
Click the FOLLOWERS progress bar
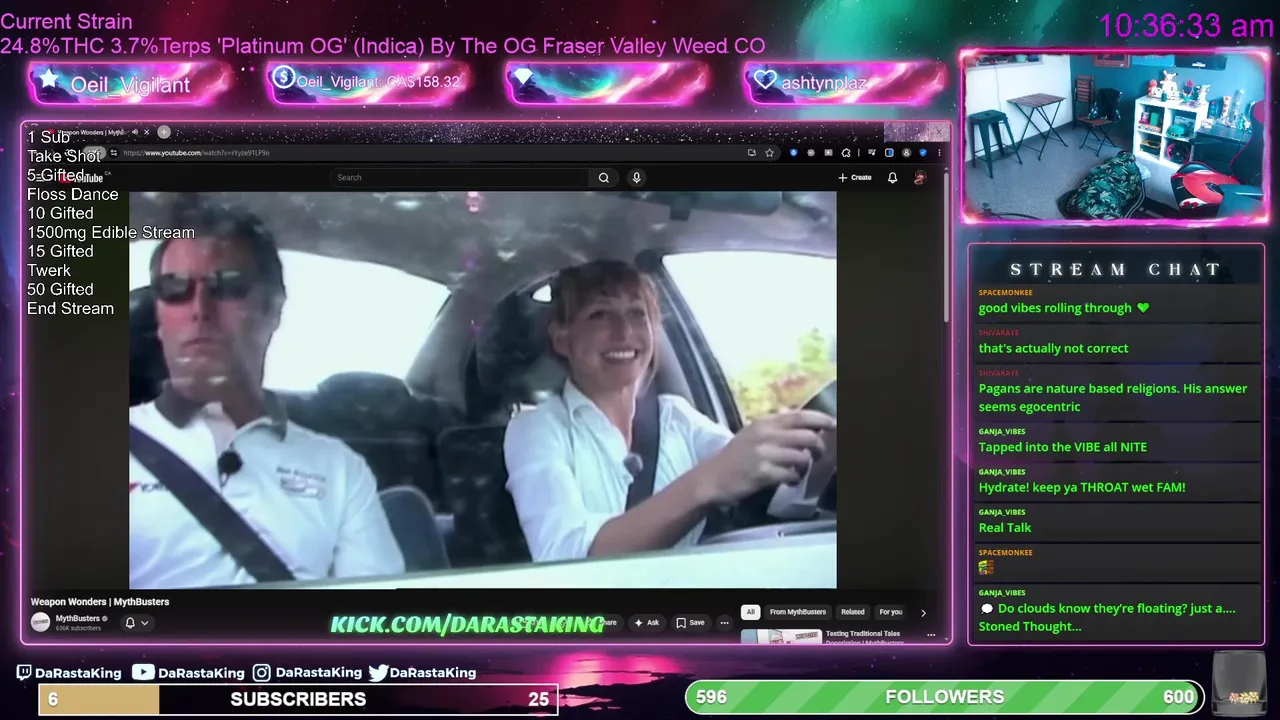click(945, 697)
